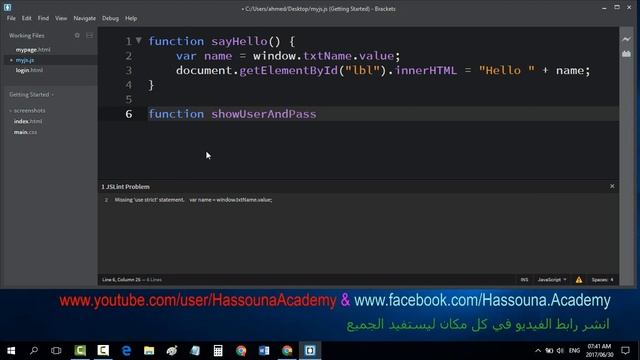The image size is (640, 360).
Task: Click the '1 JSLint Problem' panel title
Action: coord(126,187)
